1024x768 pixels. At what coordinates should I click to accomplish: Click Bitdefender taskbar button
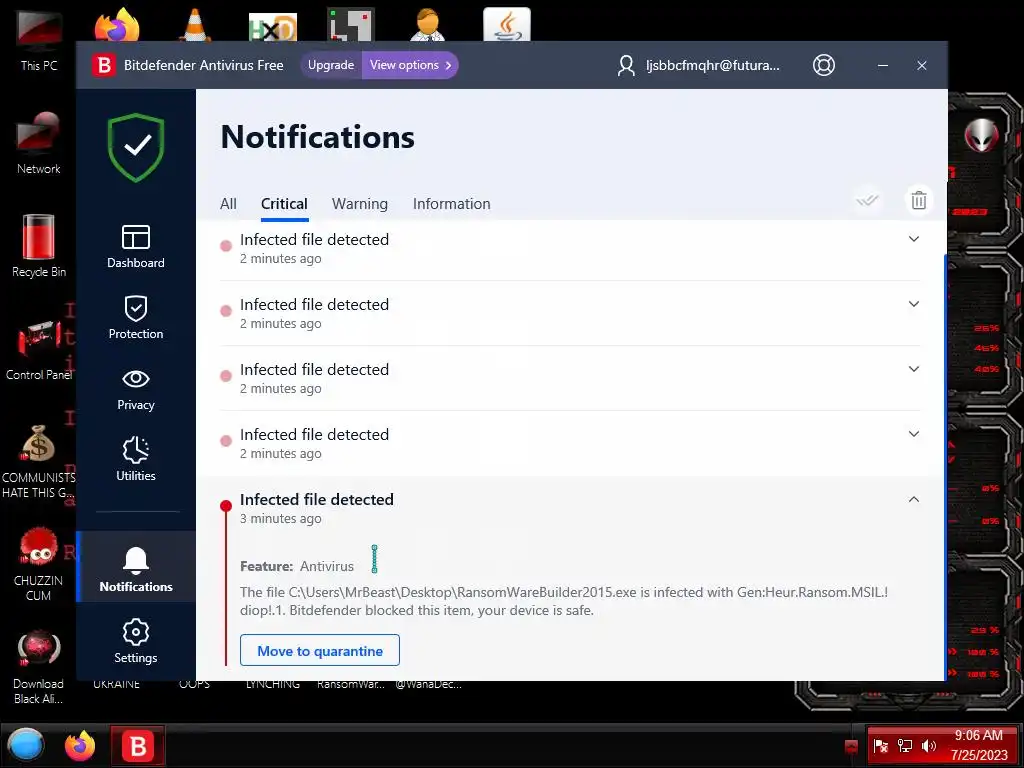coord(137,745)
